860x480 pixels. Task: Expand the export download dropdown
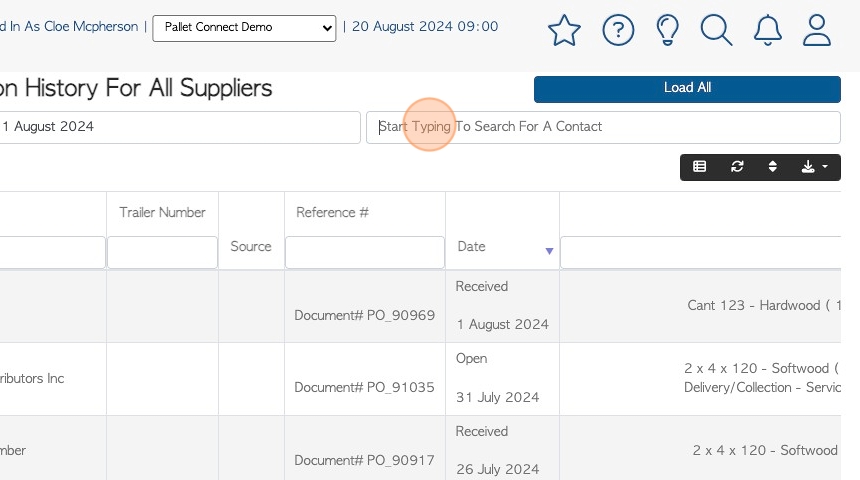814,167
